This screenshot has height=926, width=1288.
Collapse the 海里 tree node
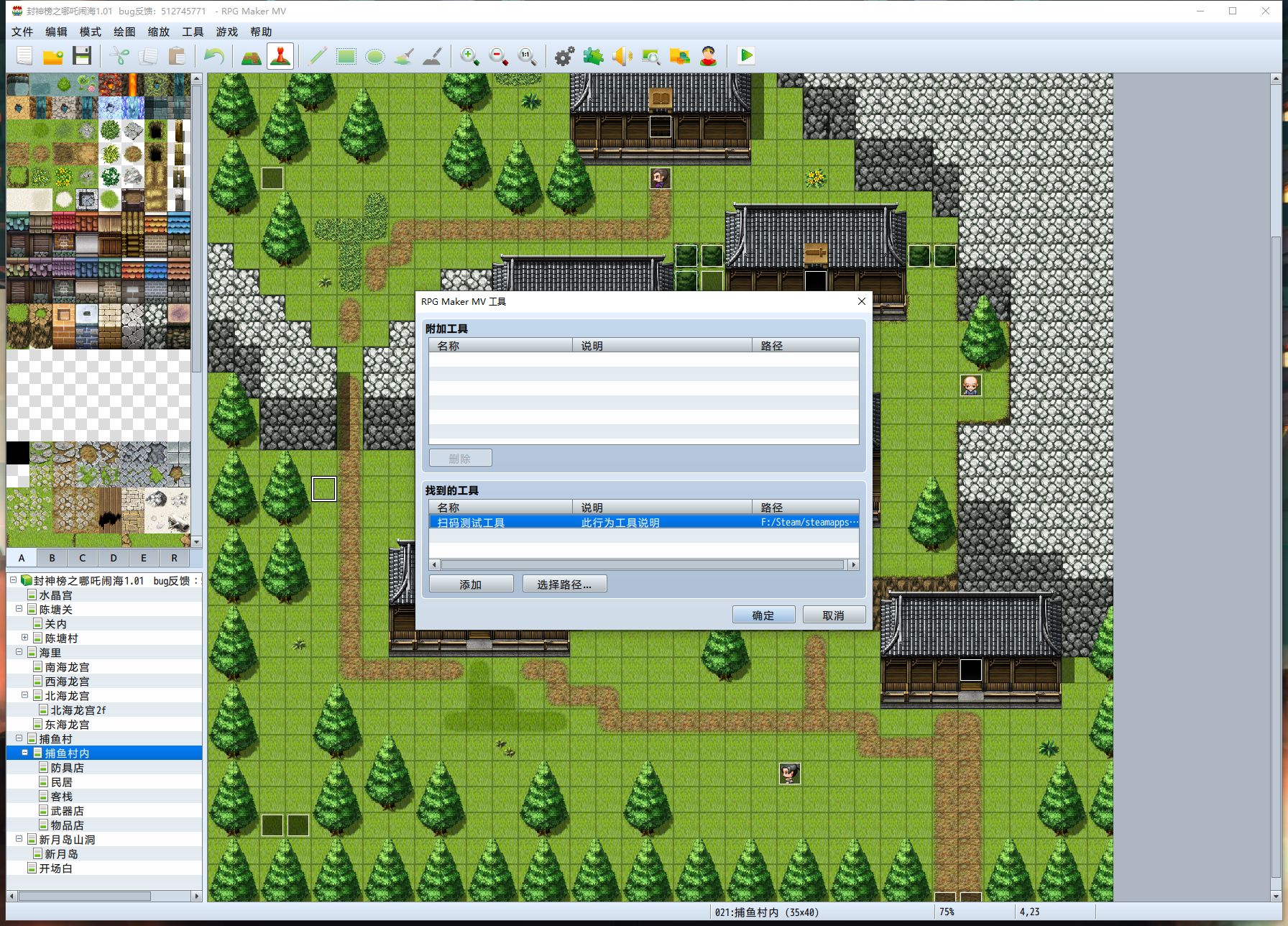coord(19,652)
